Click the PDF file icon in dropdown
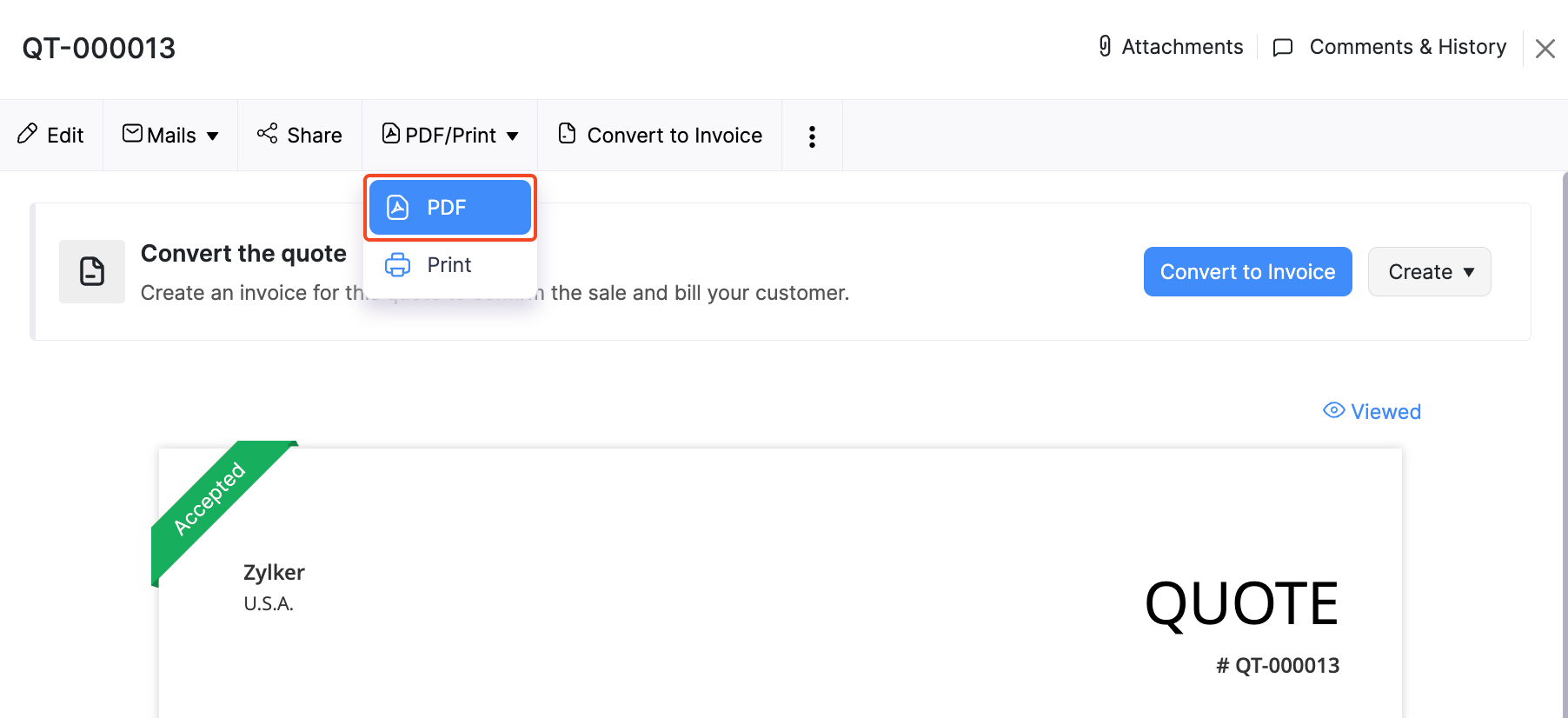Screen dimensions: 1568x718 click(397, 208)
